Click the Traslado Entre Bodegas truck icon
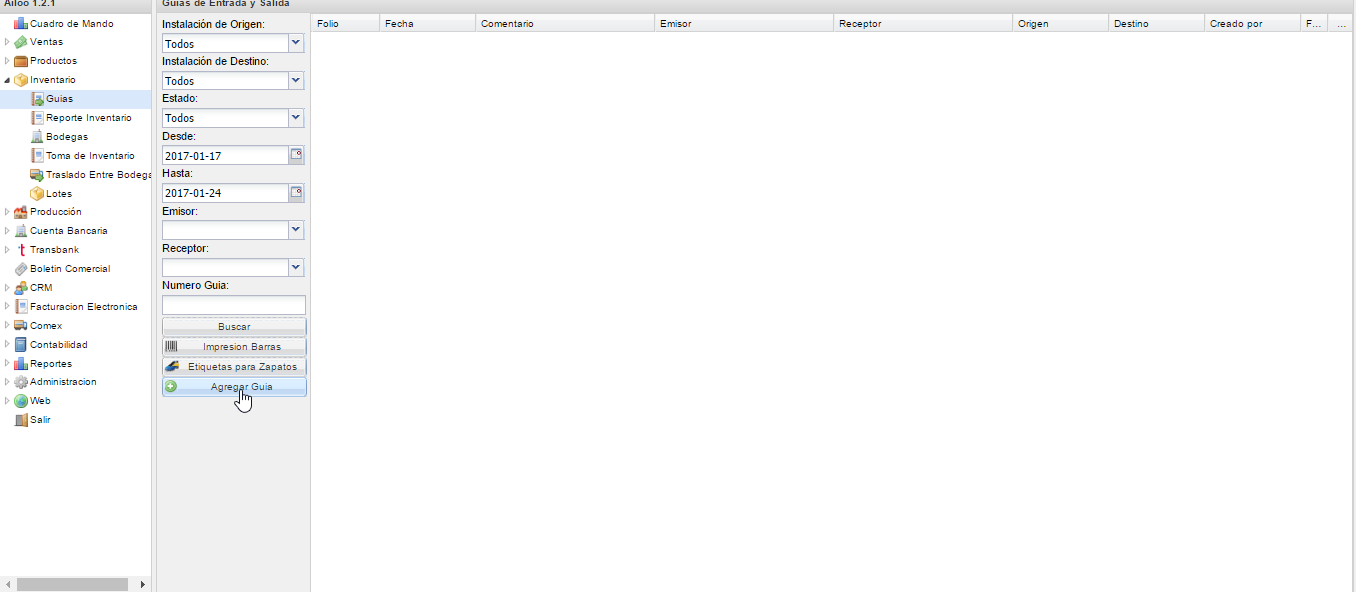Viewport: 1356px width, 592px height. (37, 175)
